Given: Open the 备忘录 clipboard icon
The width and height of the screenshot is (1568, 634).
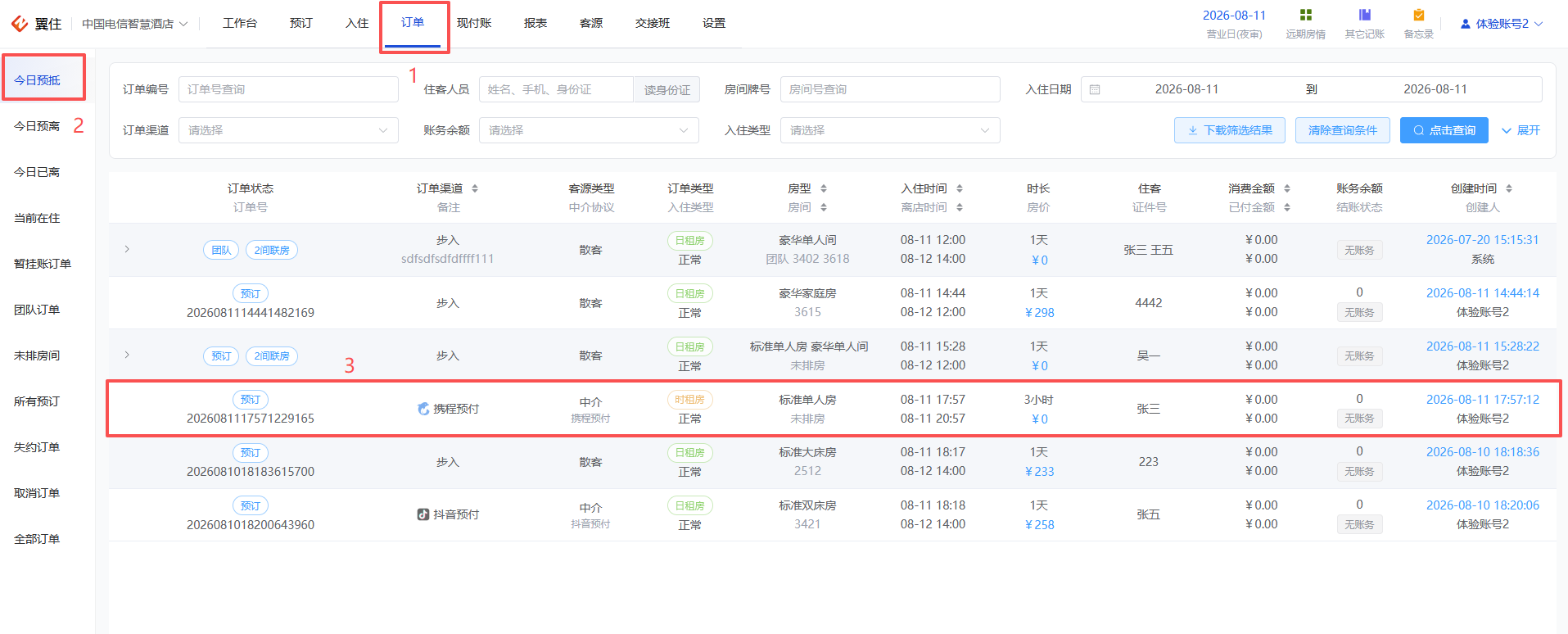Looking at the screenshot, I should (x=1419, y=15).
